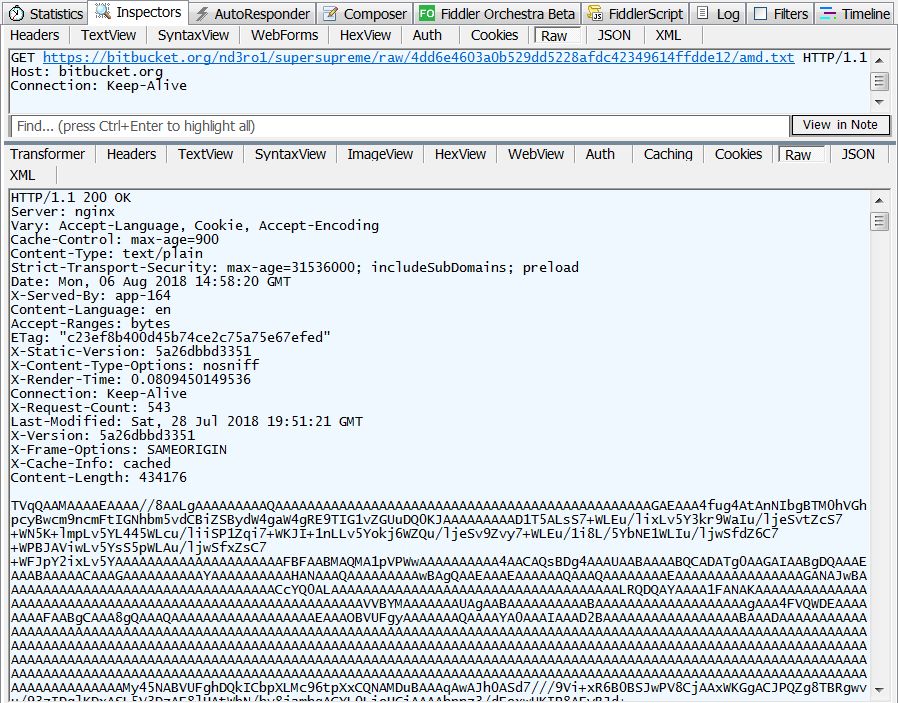The width and height of the screenshot is (898, 703).
Task: Open the Log tab
Action: pyautogui.click(x=719, y=13)
